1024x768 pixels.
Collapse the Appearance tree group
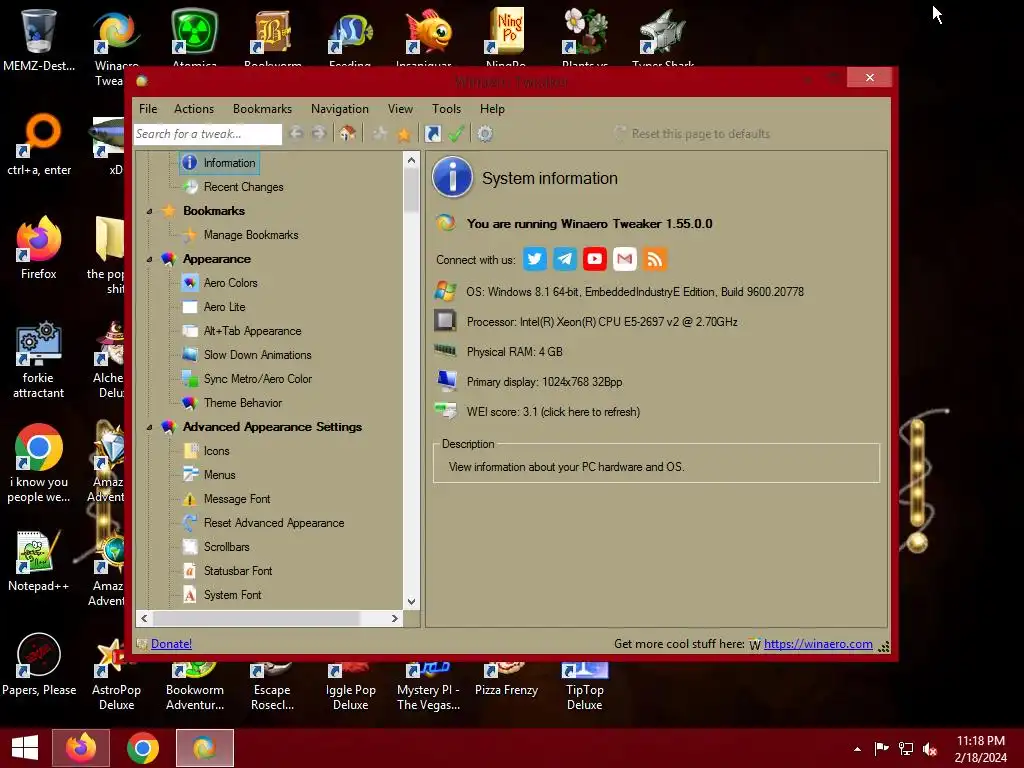[150, 259]
